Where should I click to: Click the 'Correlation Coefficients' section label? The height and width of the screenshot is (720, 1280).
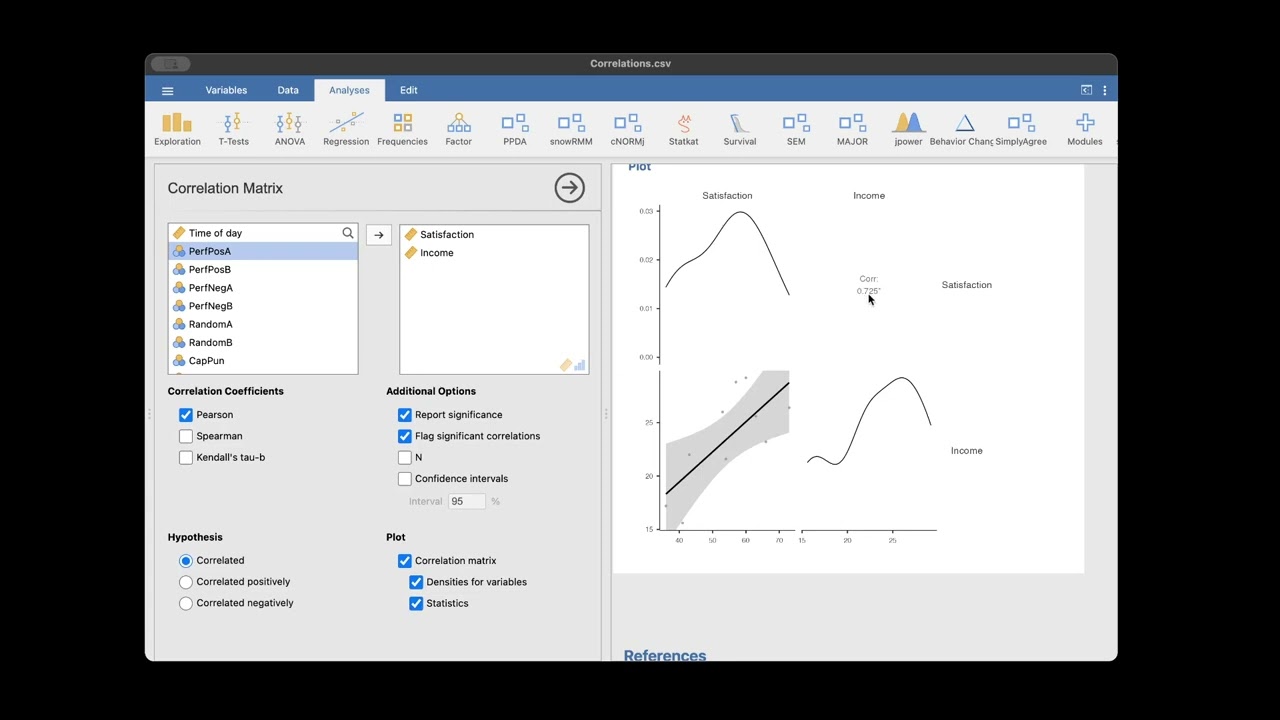(x=226, y=391)
